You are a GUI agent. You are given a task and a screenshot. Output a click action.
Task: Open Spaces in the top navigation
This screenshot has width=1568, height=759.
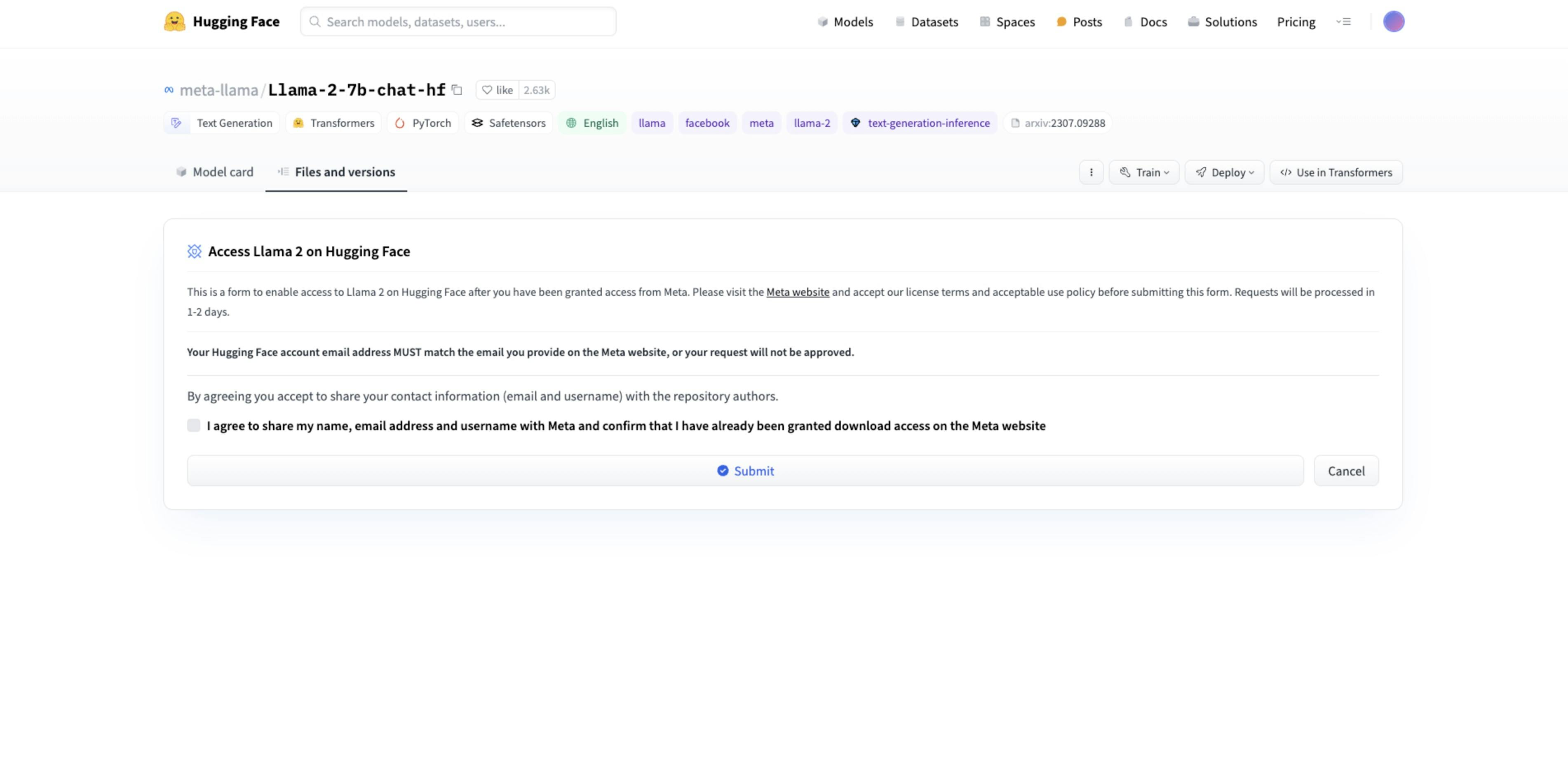[1007, 22]
